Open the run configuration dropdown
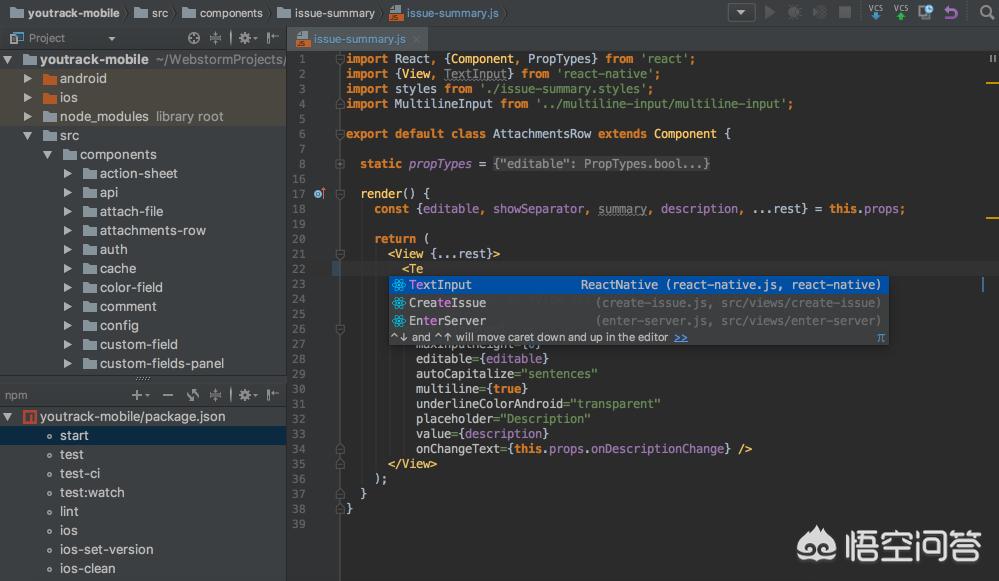 741,12
